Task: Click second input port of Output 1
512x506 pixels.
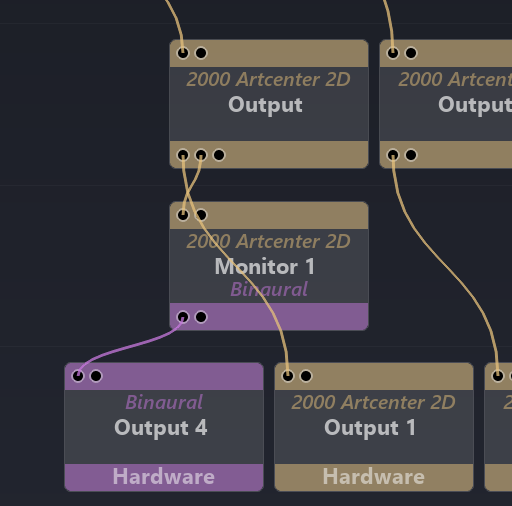Action: click(306, 376)
